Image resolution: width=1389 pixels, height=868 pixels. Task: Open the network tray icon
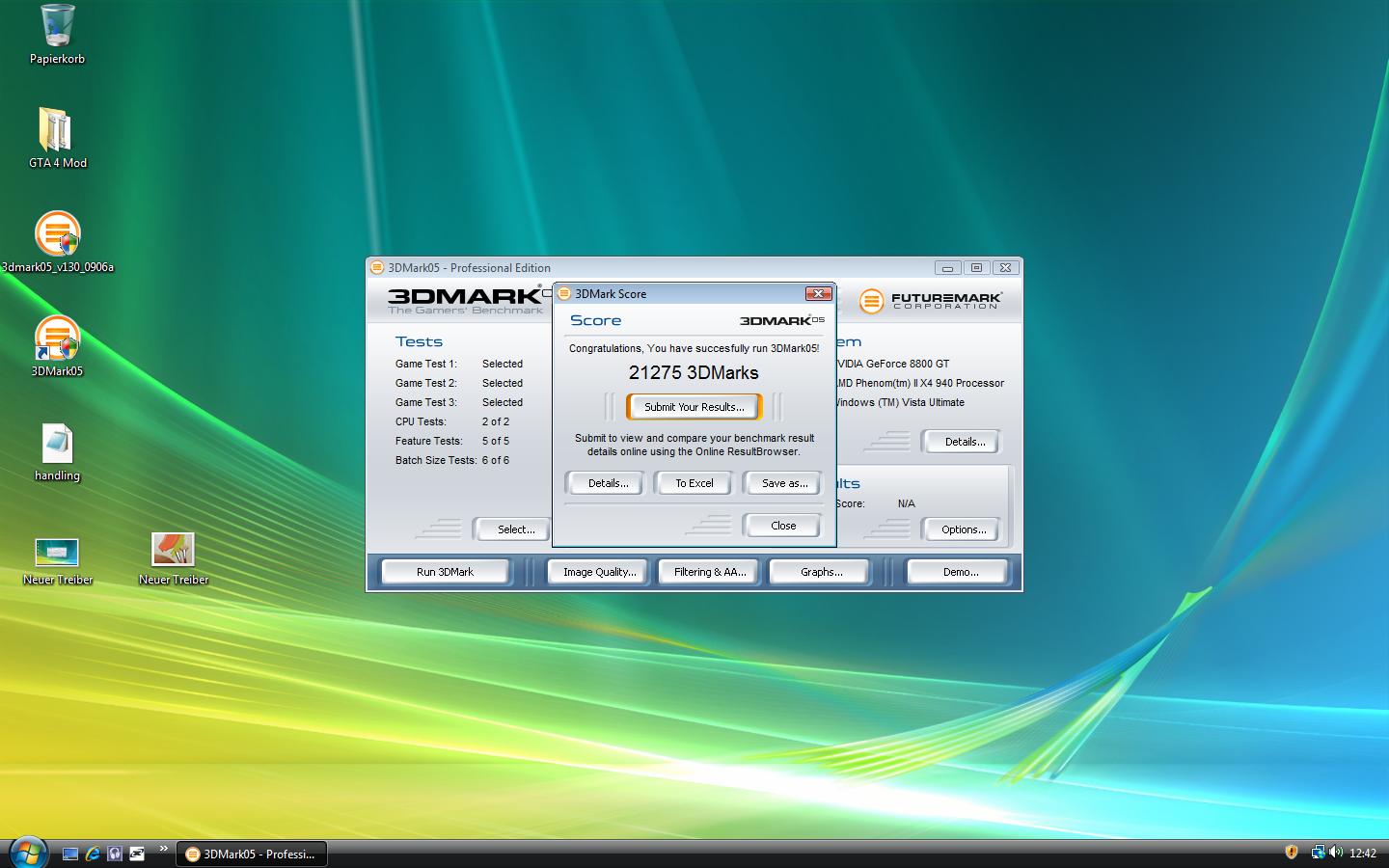click(1318, 852)
